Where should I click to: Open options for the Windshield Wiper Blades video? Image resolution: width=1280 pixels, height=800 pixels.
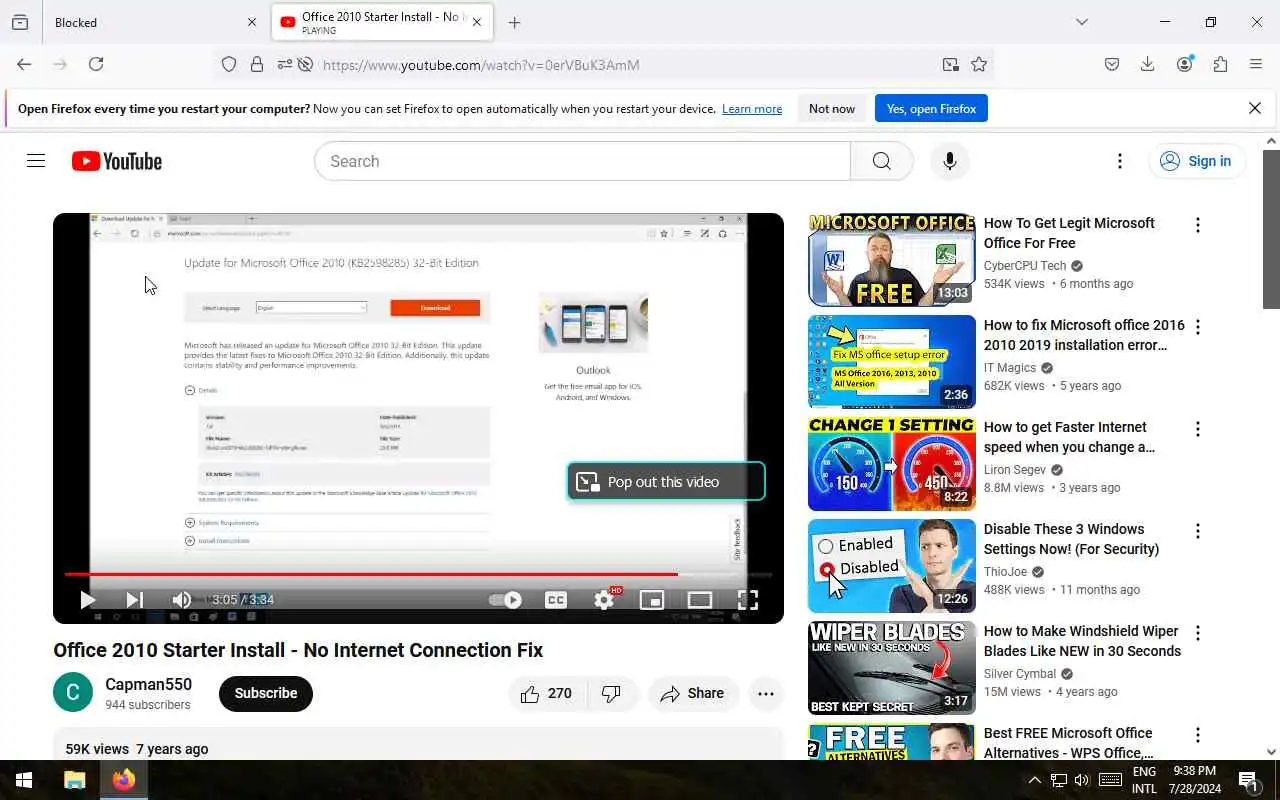coord(1197,633)
